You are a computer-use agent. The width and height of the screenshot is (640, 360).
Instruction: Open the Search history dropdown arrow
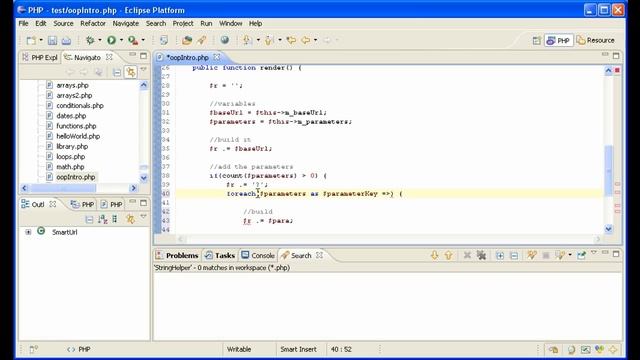[x=570, y=256]
